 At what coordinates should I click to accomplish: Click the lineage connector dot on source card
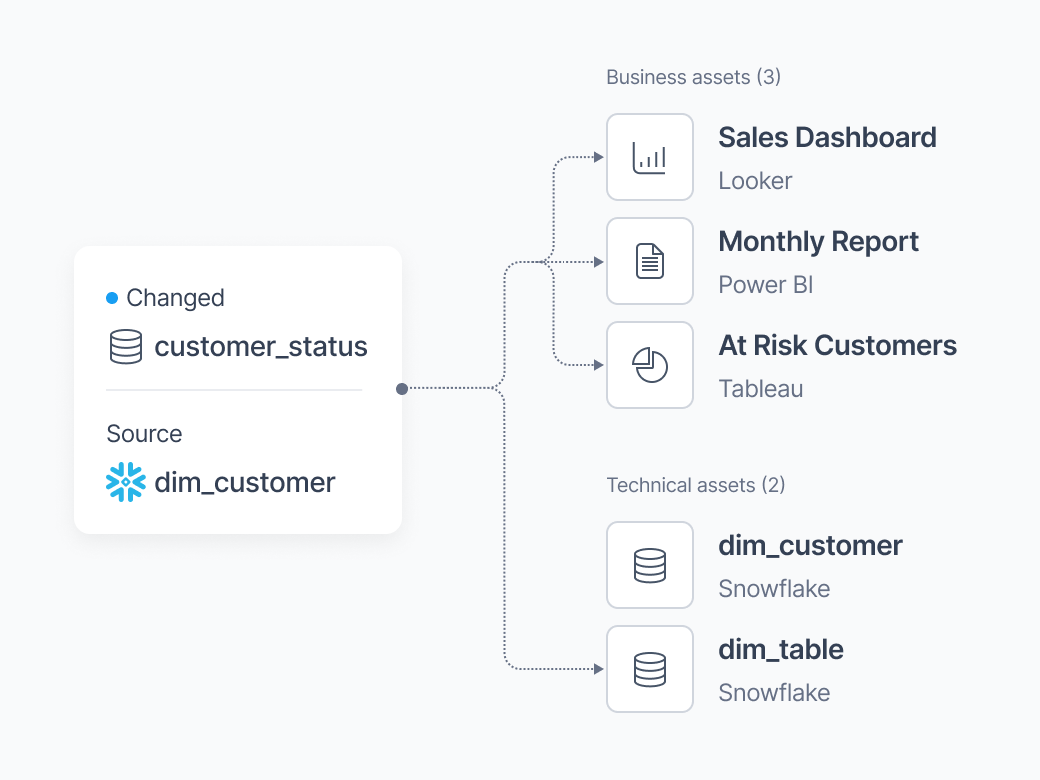402,389
